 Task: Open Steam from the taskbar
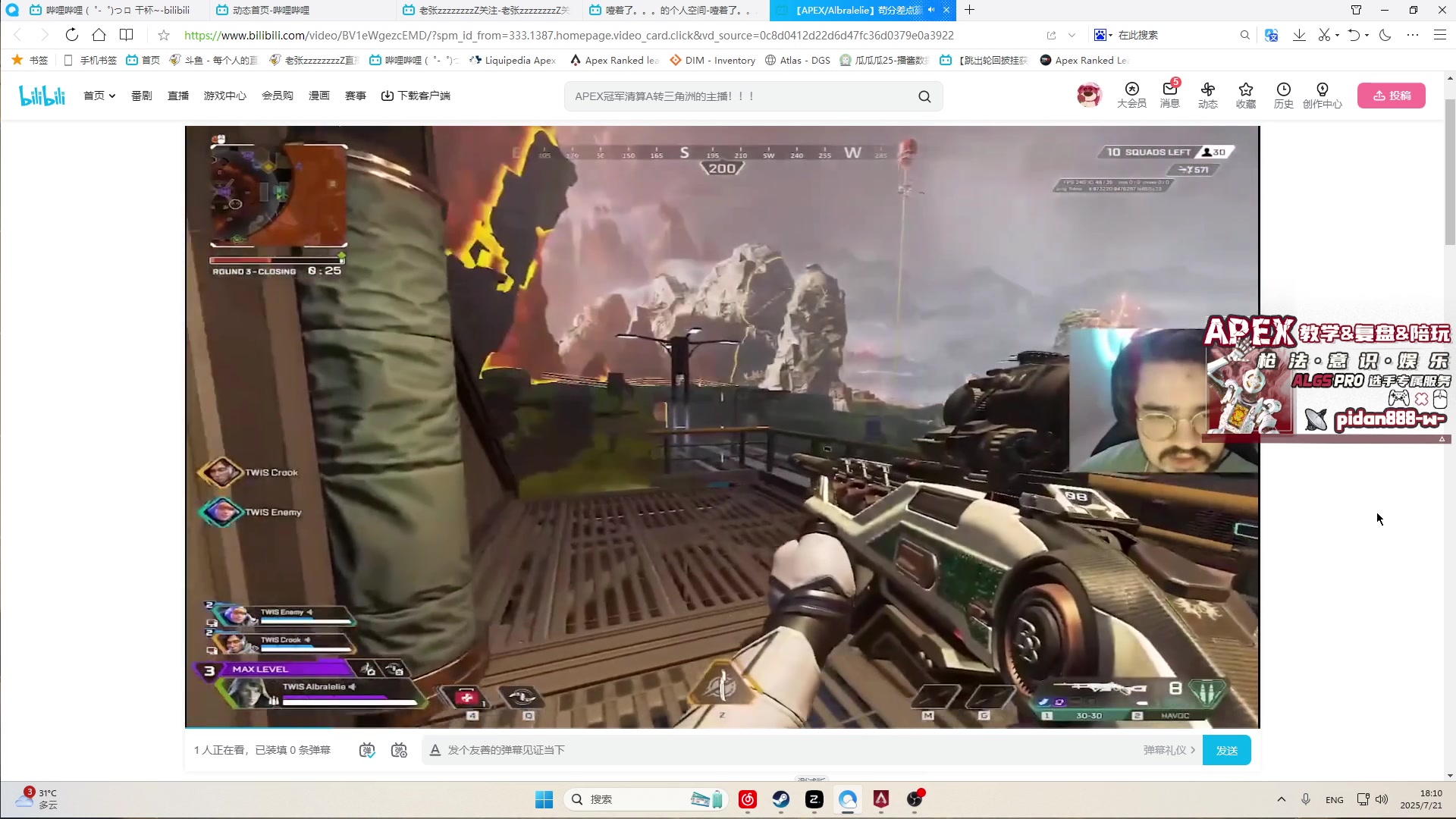point(781,799)
